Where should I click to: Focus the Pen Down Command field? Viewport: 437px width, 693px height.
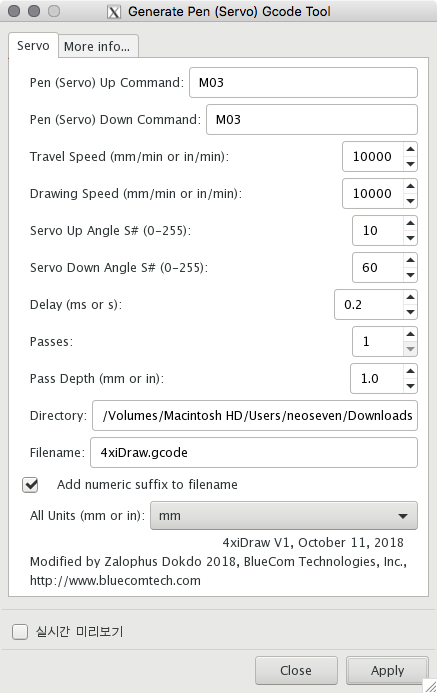click(312, 119)
